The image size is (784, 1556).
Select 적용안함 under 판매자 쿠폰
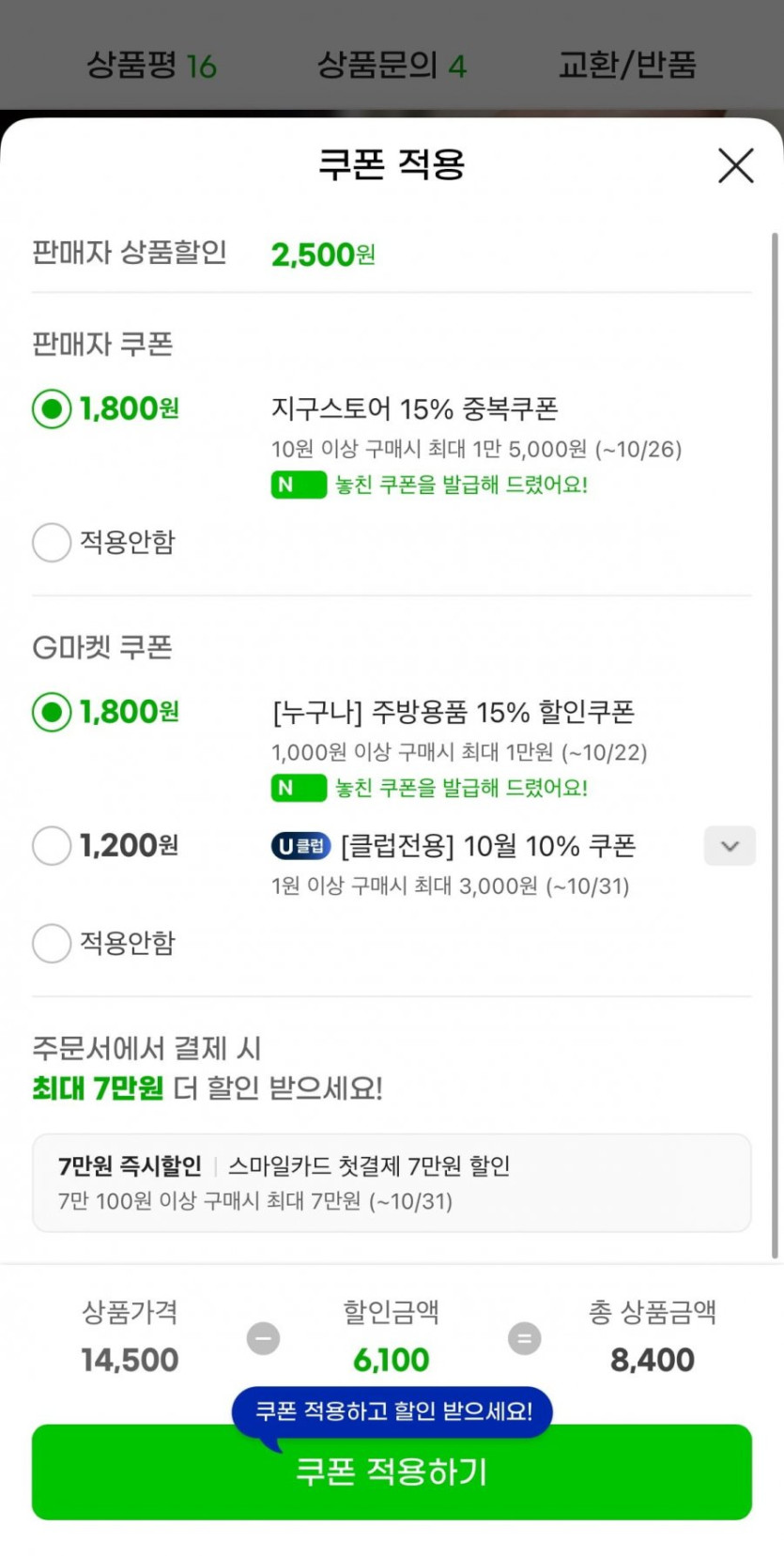[x=52, y=542]
